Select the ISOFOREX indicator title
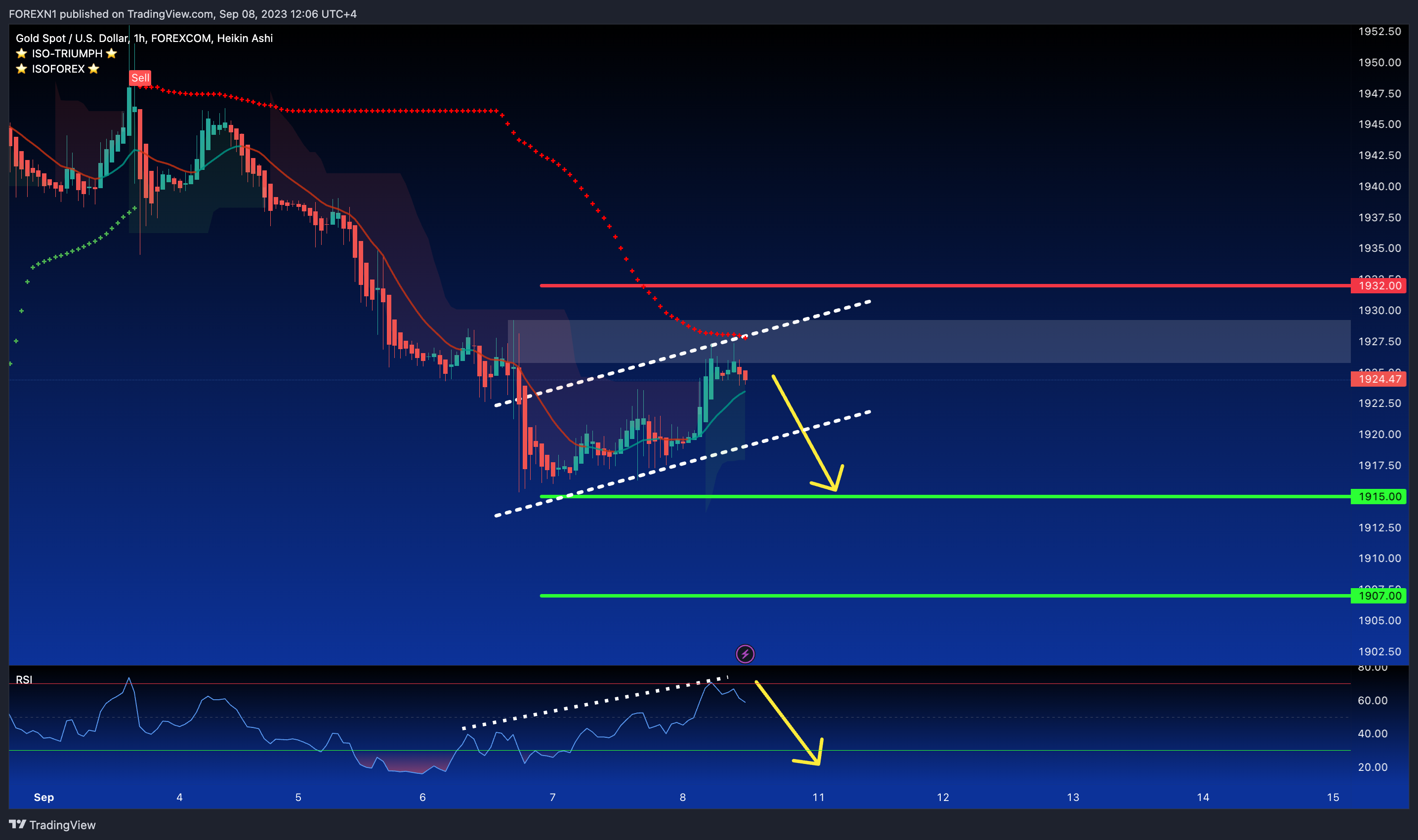The height and width of the screenshot is (840, 1418). [58, 69]
